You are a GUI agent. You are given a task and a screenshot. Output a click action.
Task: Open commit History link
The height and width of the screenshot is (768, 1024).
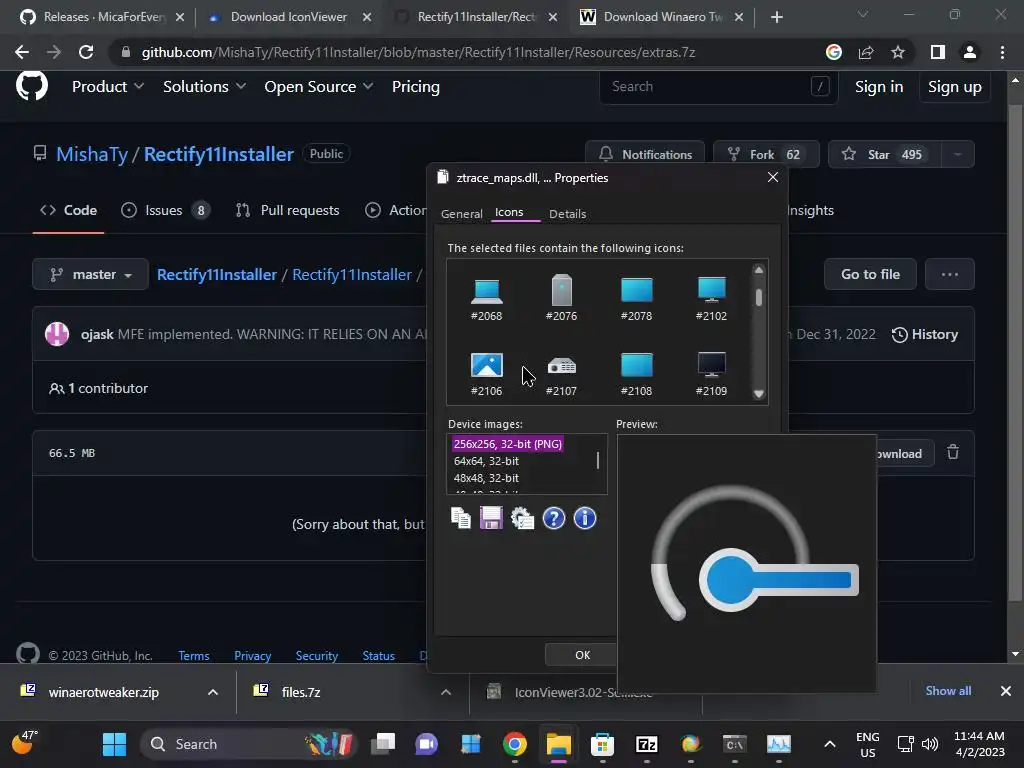click(925, 334)
